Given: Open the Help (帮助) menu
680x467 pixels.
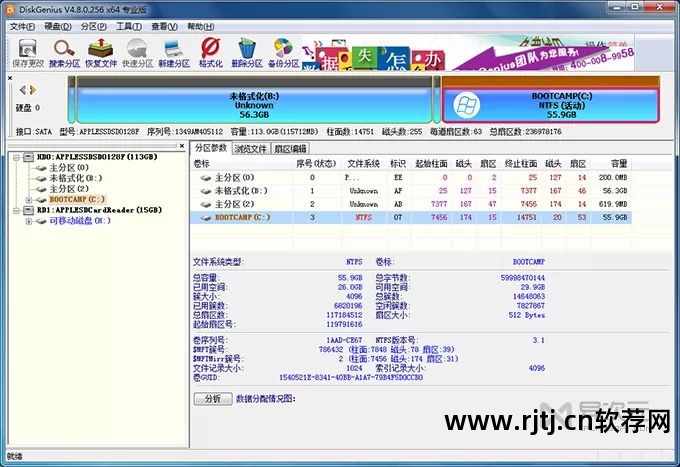Looking at the screenshot, I should [200, 26].
